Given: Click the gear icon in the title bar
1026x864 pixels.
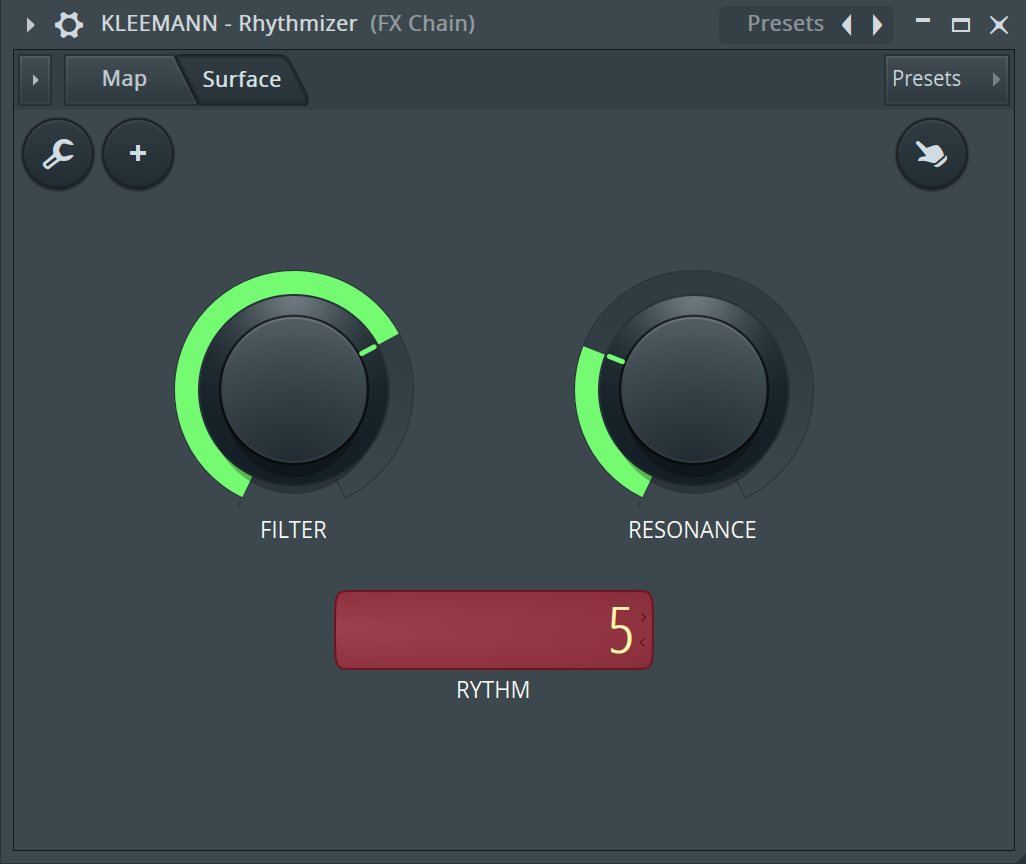Looking at the screenshot, I should [68, 25].
